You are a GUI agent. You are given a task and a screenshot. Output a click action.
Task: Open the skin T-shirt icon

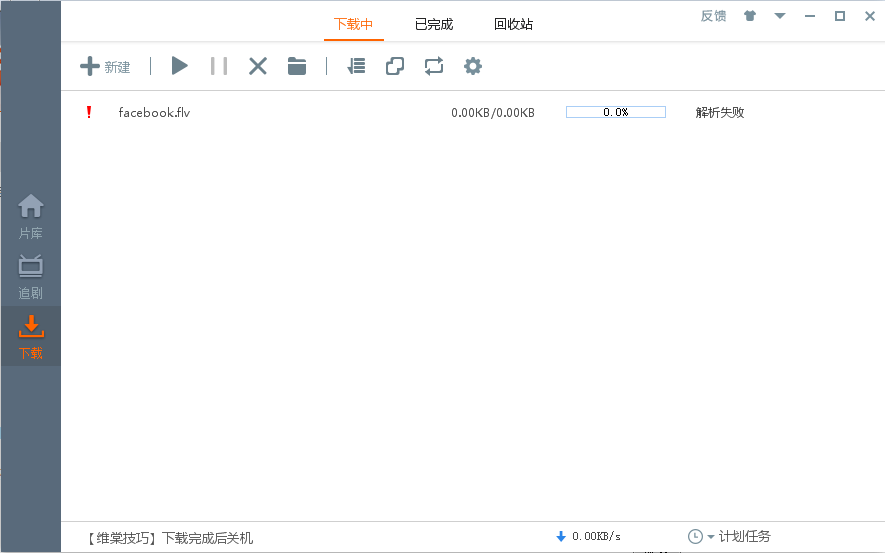pos(750,16)
